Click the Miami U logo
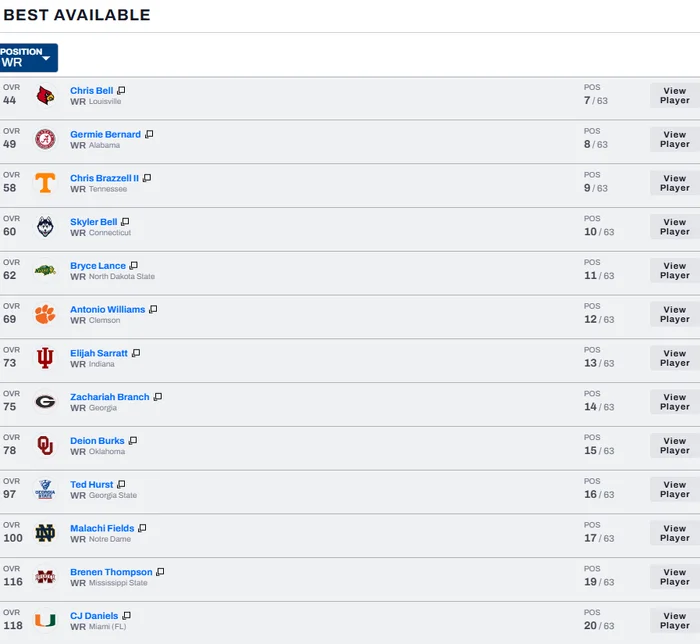 (45, 621)
